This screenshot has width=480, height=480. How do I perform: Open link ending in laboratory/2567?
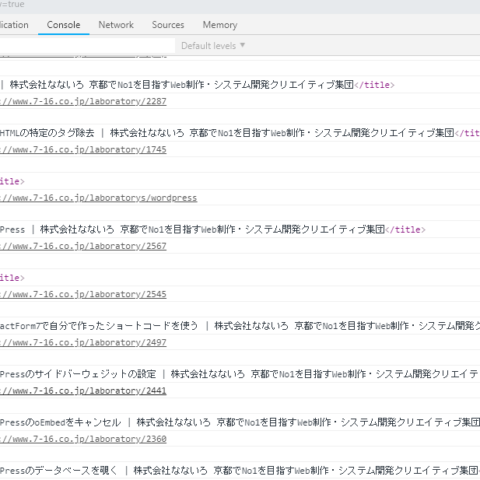(83, 246)
